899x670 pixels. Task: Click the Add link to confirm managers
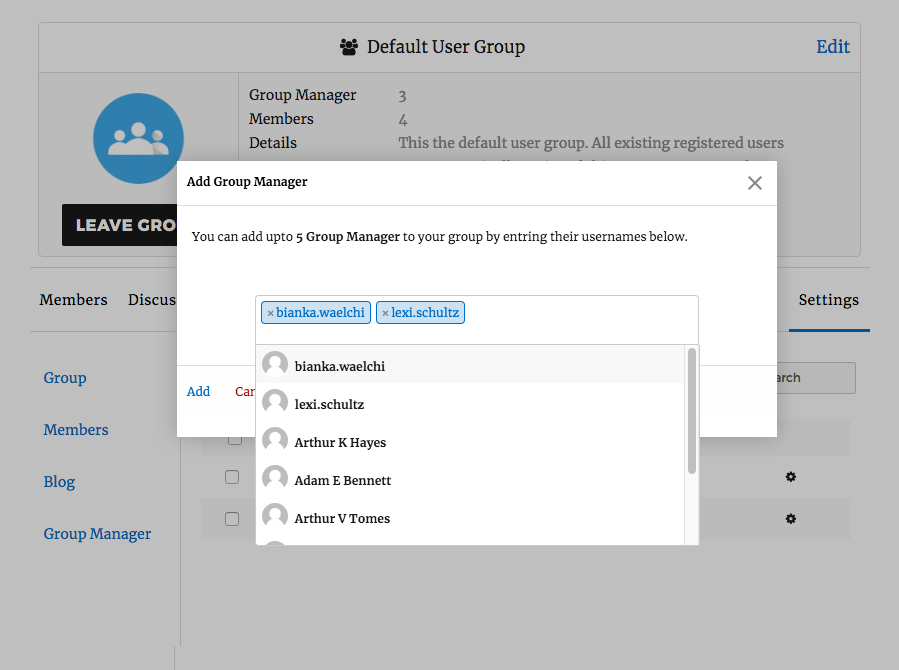point(198,391)
